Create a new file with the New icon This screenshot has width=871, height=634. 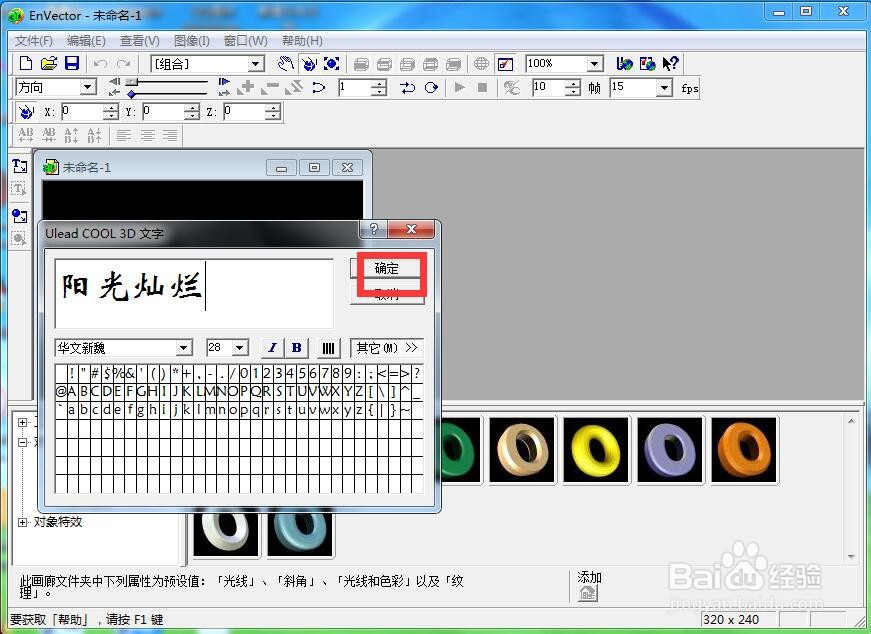[26, 63]
